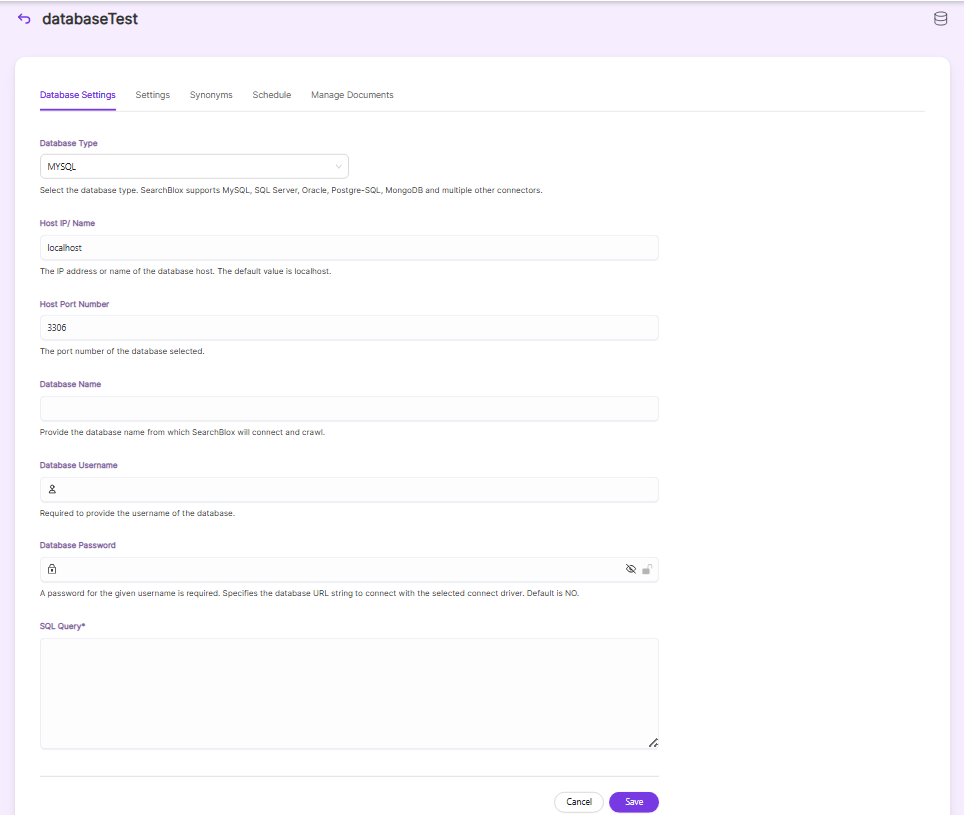Focus the Database Name field
Image resolution: width=964 pixels, height=815 pixels.
pos(349,409)
